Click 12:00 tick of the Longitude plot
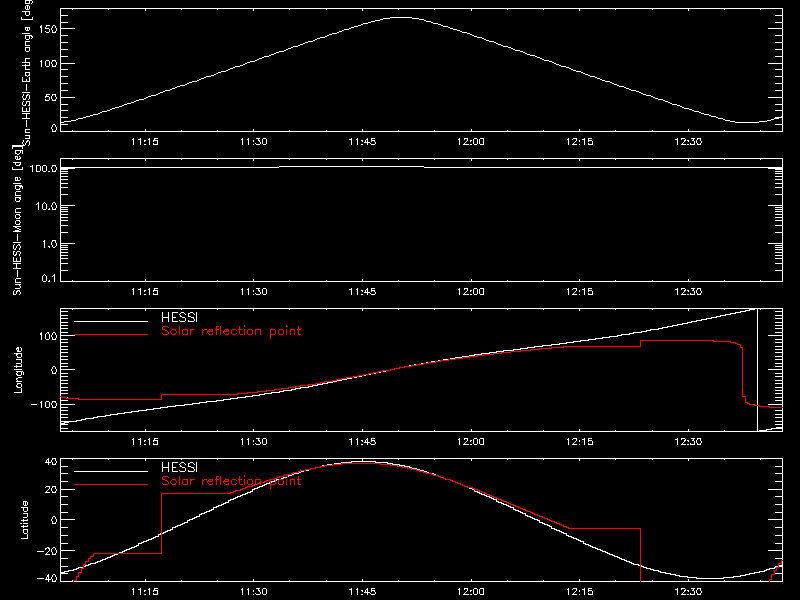Viewport: 800px width, 600px height. click(x=471, y=442)
